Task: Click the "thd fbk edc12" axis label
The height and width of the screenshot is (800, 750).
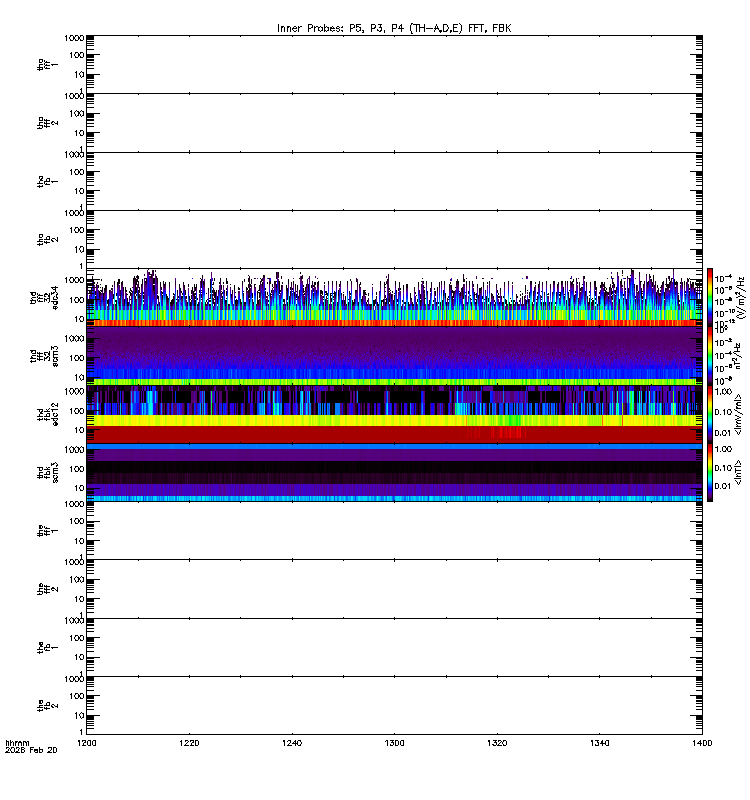Action: click(47, 414)
